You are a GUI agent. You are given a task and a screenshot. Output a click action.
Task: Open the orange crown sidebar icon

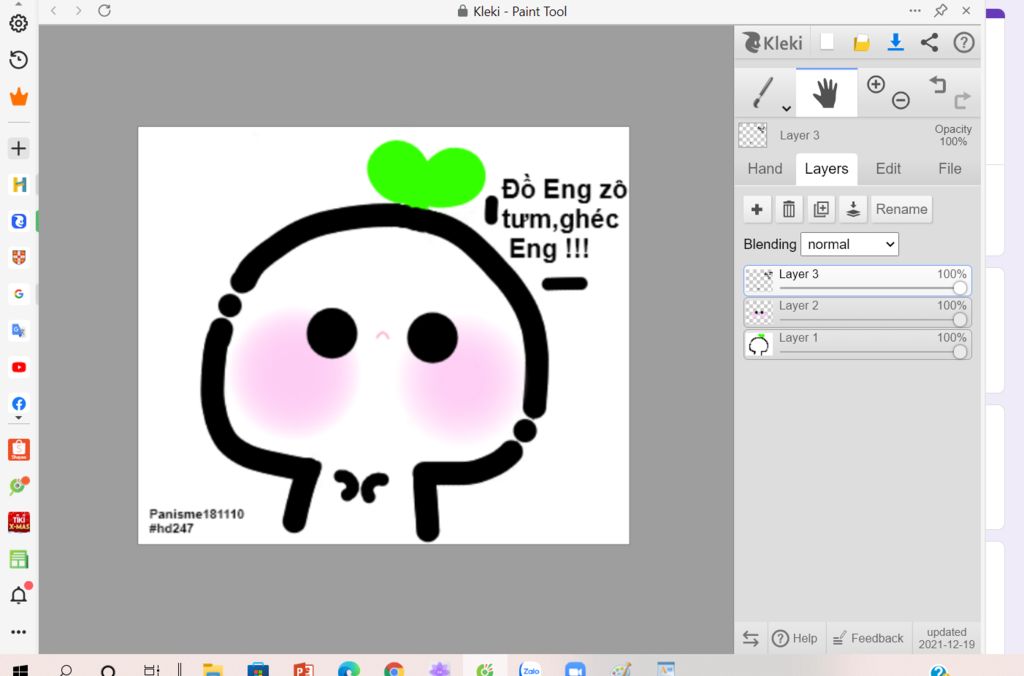tap(19, 97)
